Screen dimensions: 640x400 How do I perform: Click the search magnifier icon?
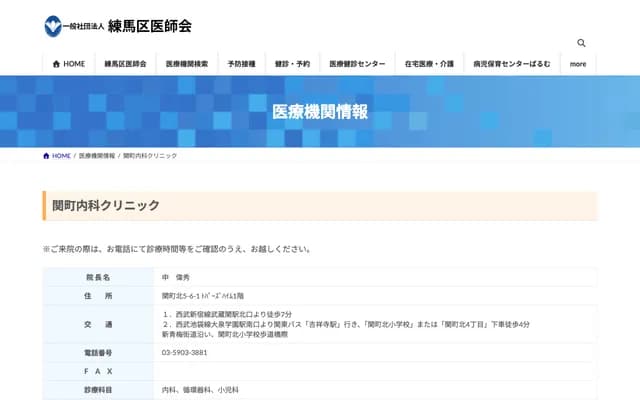tap(581, 43)
